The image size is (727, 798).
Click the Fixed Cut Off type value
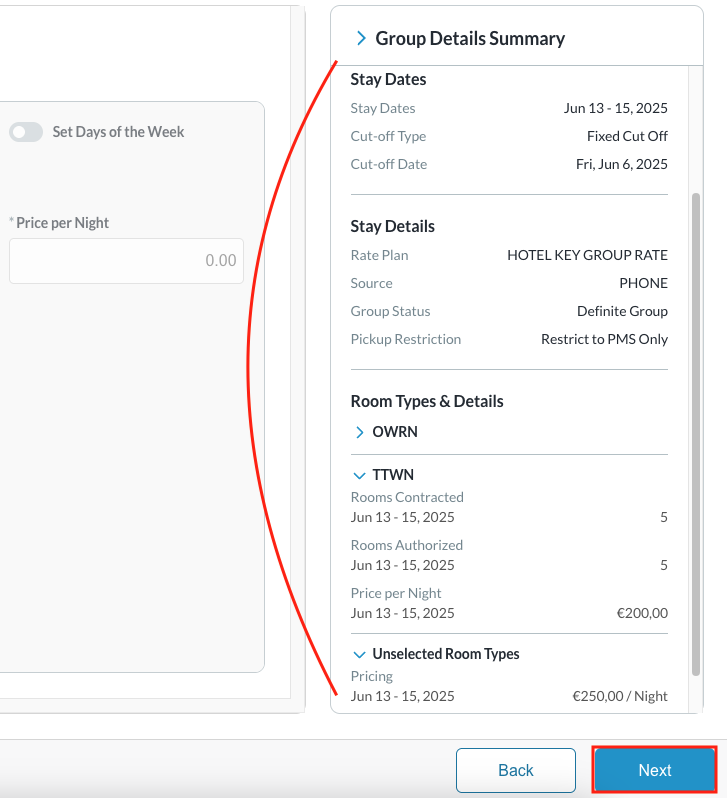[627, 136]
